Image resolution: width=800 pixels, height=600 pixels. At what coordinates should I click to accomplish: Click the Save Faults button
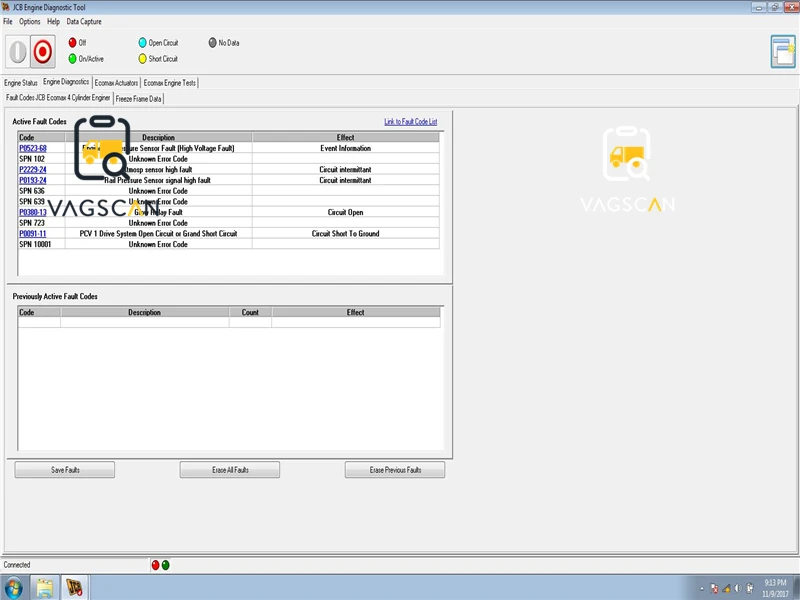pyautogui.click(x=65, y=470)
